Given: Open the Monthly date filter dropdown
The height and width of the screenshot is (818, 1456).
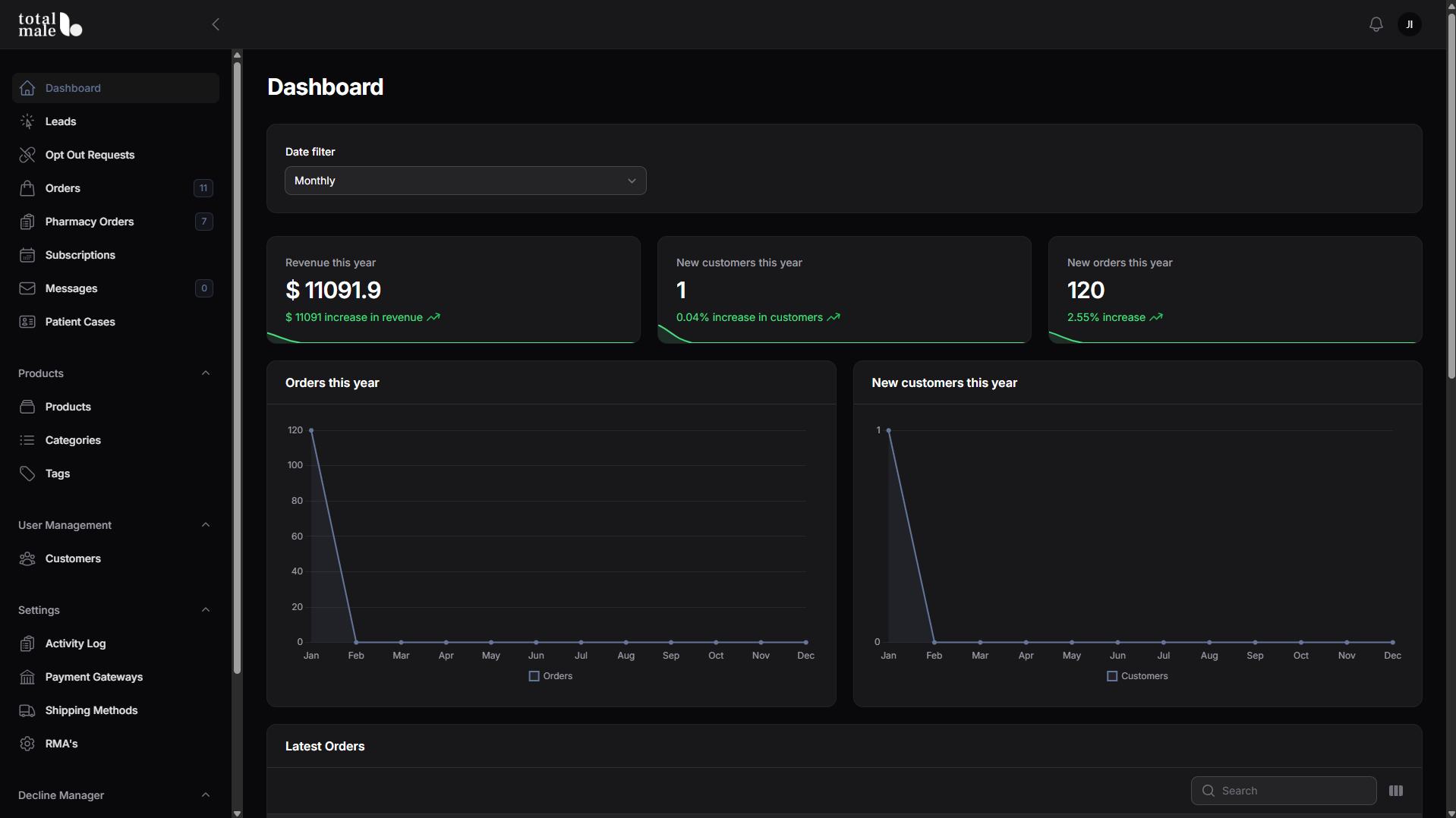Looking at the screenshot, I should 465,181.
